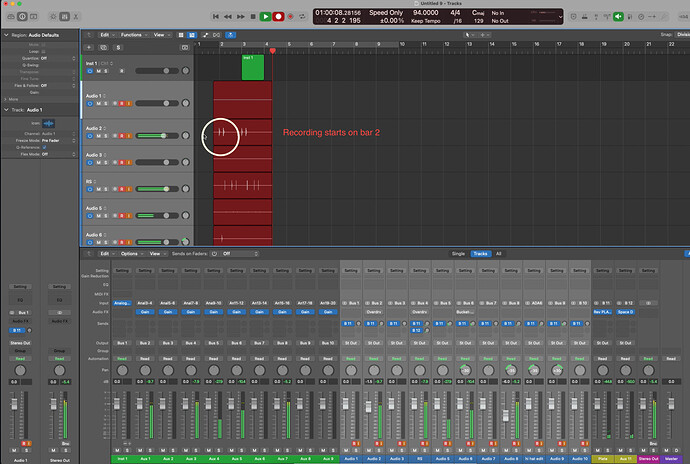The width and height of the screenshot is (690, 464).
Task: Fast forward using the transport forward button
Action: point(241,16)
